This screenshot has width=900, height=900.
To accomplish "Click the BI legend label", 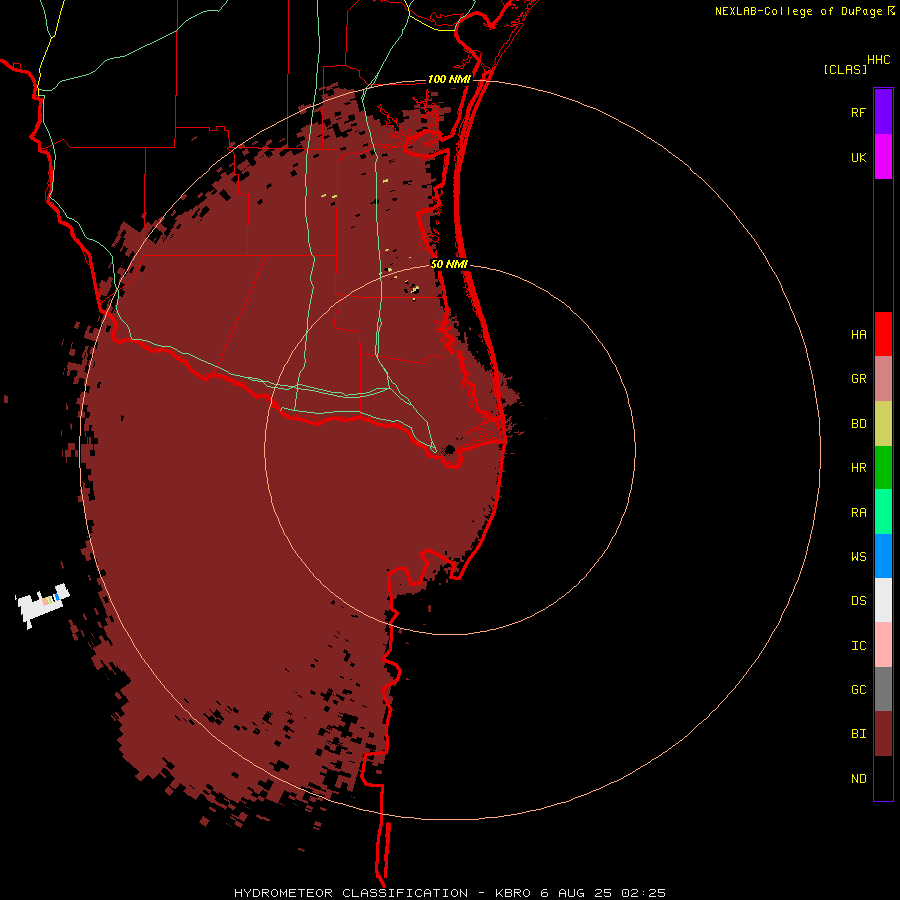I will click(x=858, y=734).
